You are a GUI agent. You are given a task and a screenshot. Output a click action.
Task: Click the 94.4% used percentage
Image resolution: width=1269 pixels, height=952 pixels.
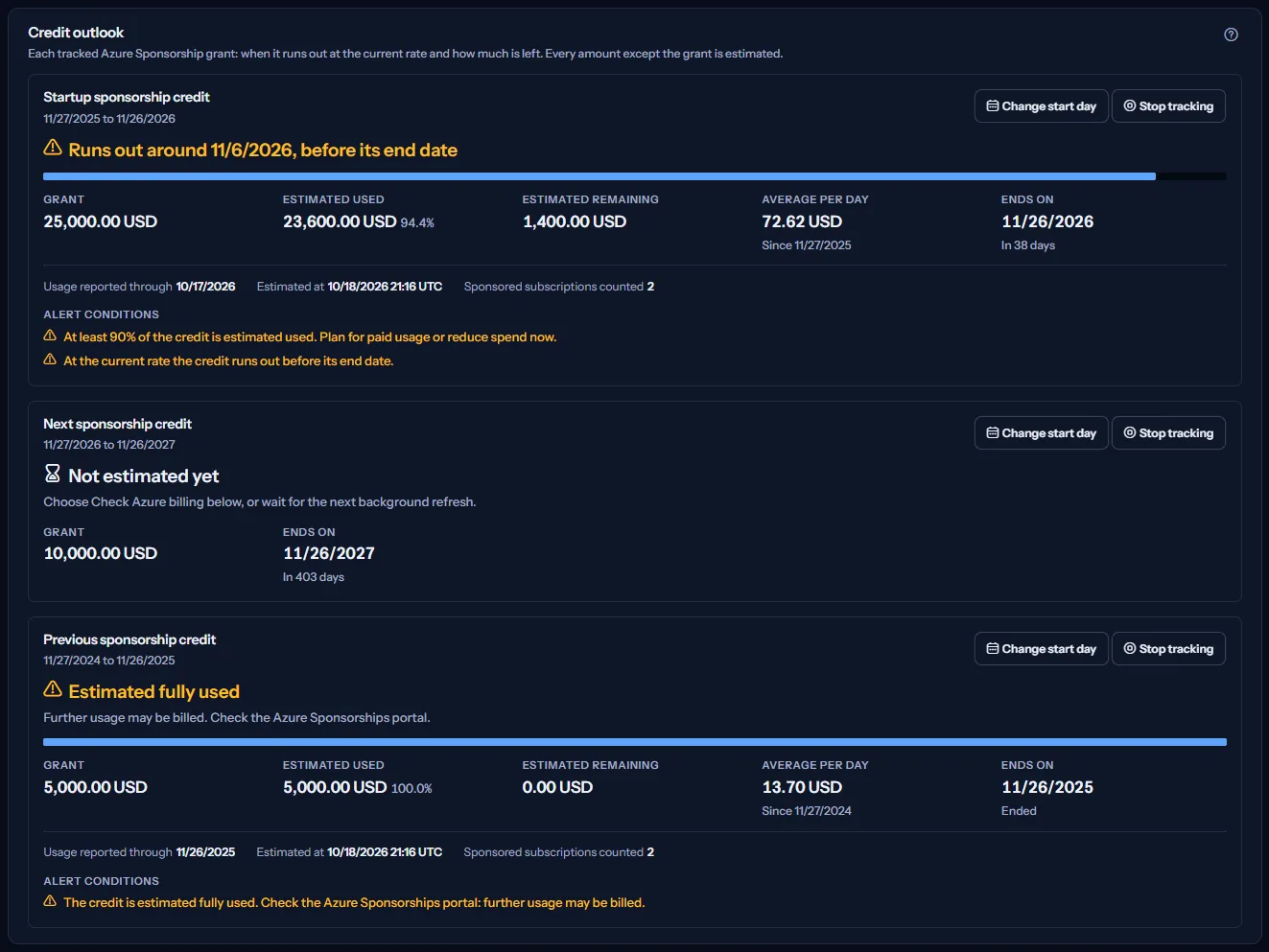pyautogui.click(x=417, y=222)
